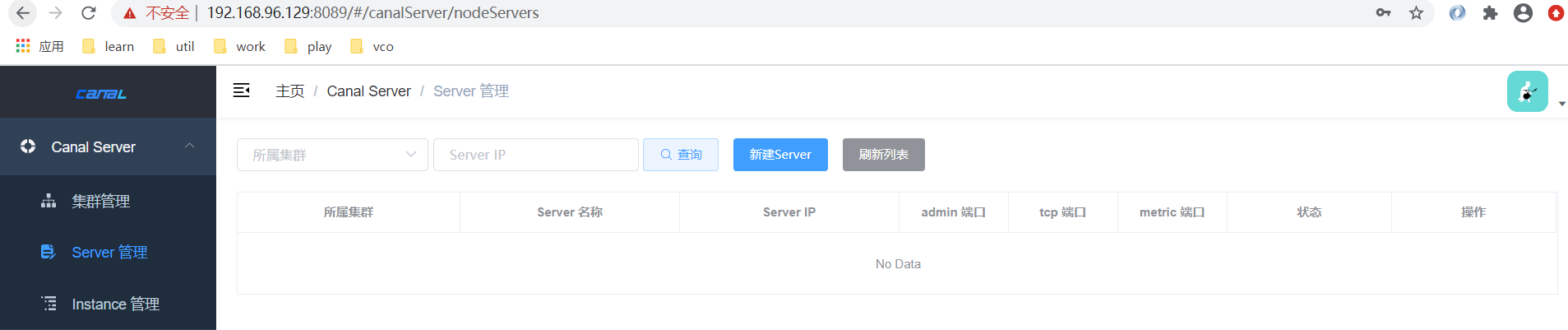The image size is (1568, 330).
Task: Click the browser forward arrow
Action: pos(55,13)
